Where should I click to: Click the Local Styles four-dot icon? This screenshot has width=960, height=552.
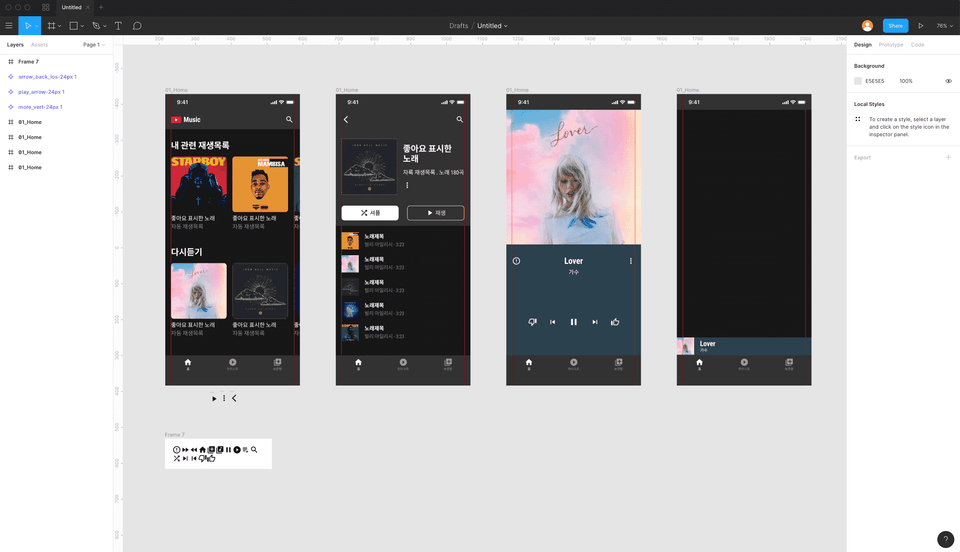coord(858,119)
